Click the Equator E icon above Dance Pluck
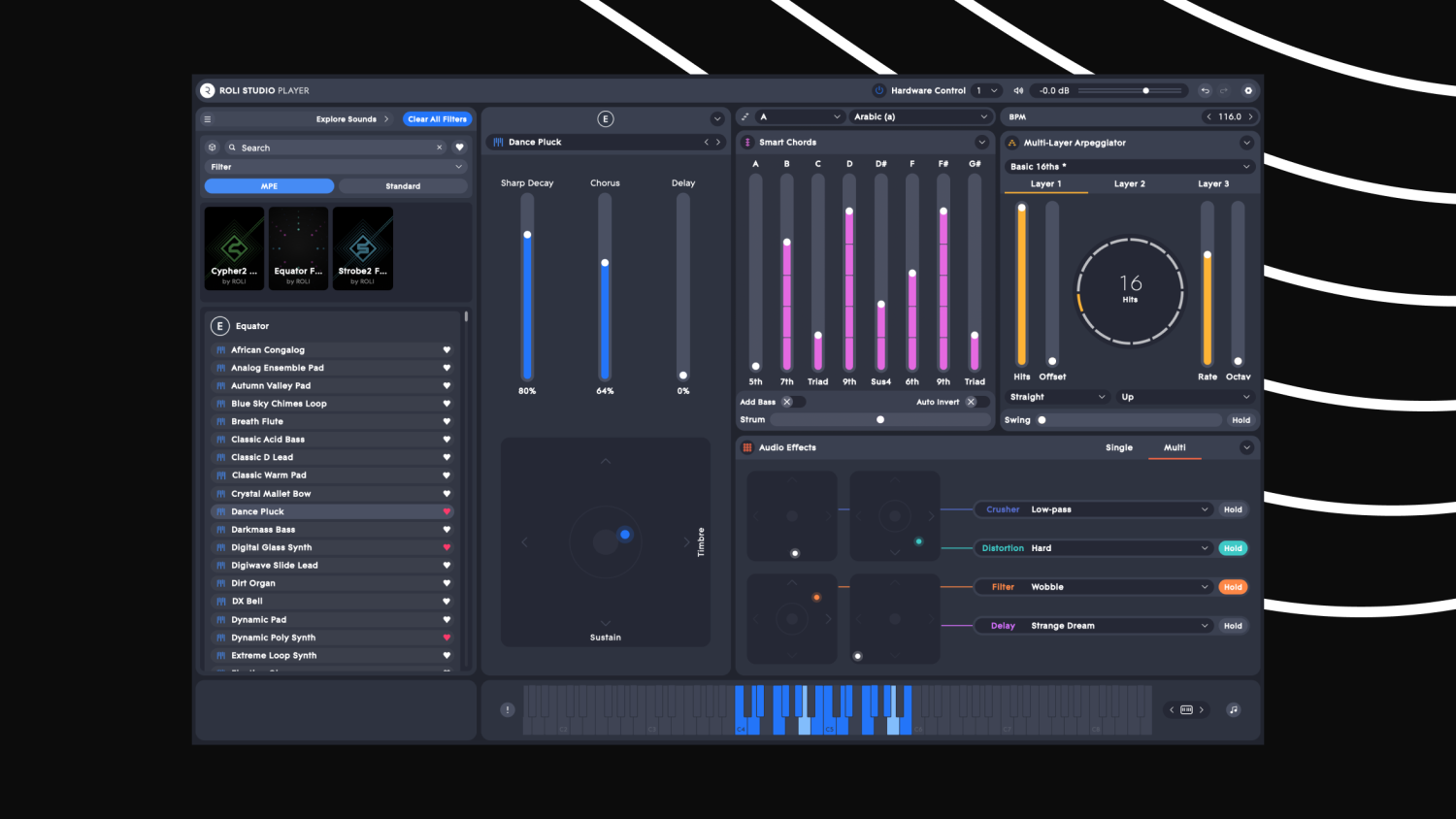Viewport: 1456px width, 819px height. click(x=606, y=118)
